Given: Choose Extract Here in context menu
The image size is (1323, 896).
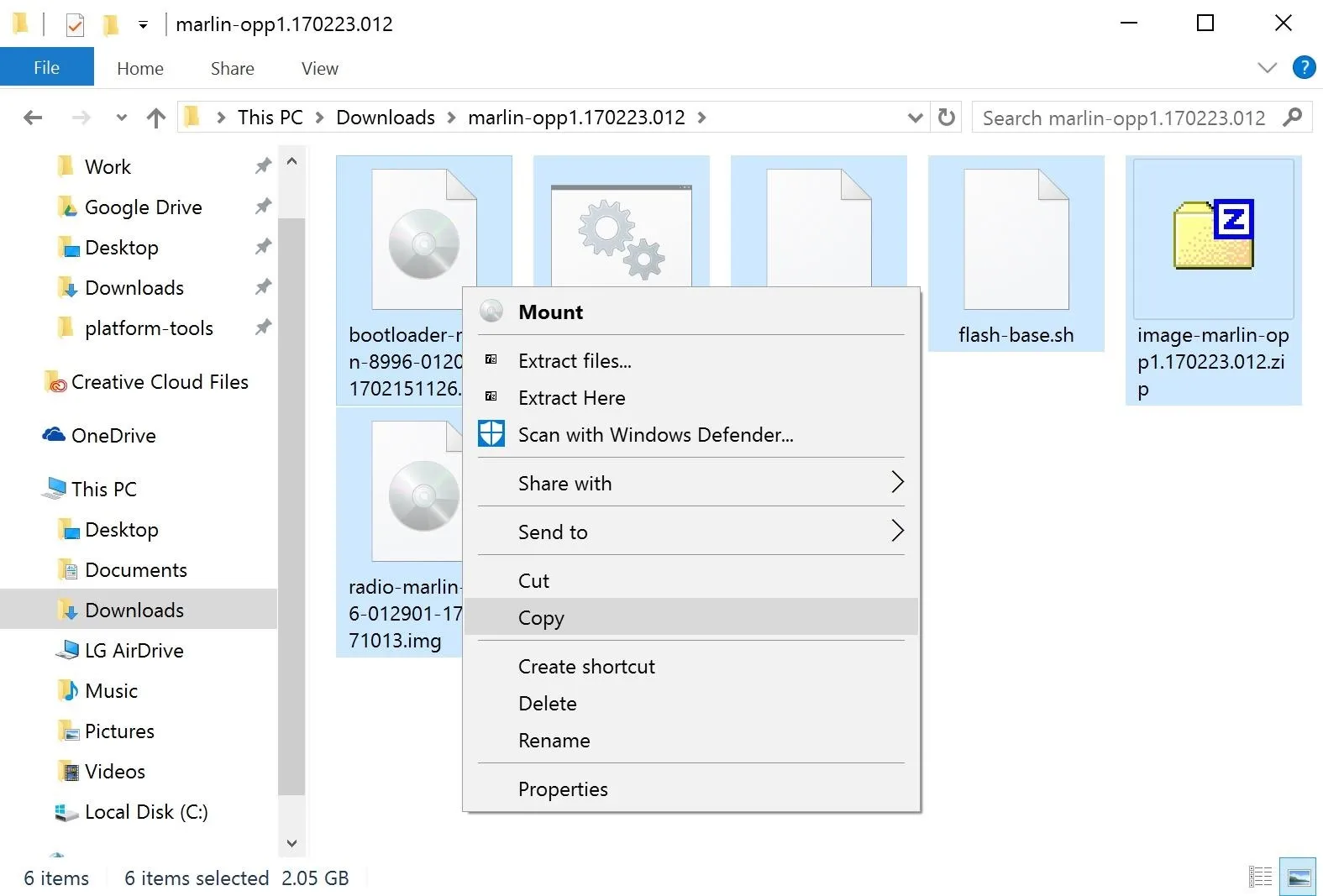Looking at the screenshot, I should [691, 398].
